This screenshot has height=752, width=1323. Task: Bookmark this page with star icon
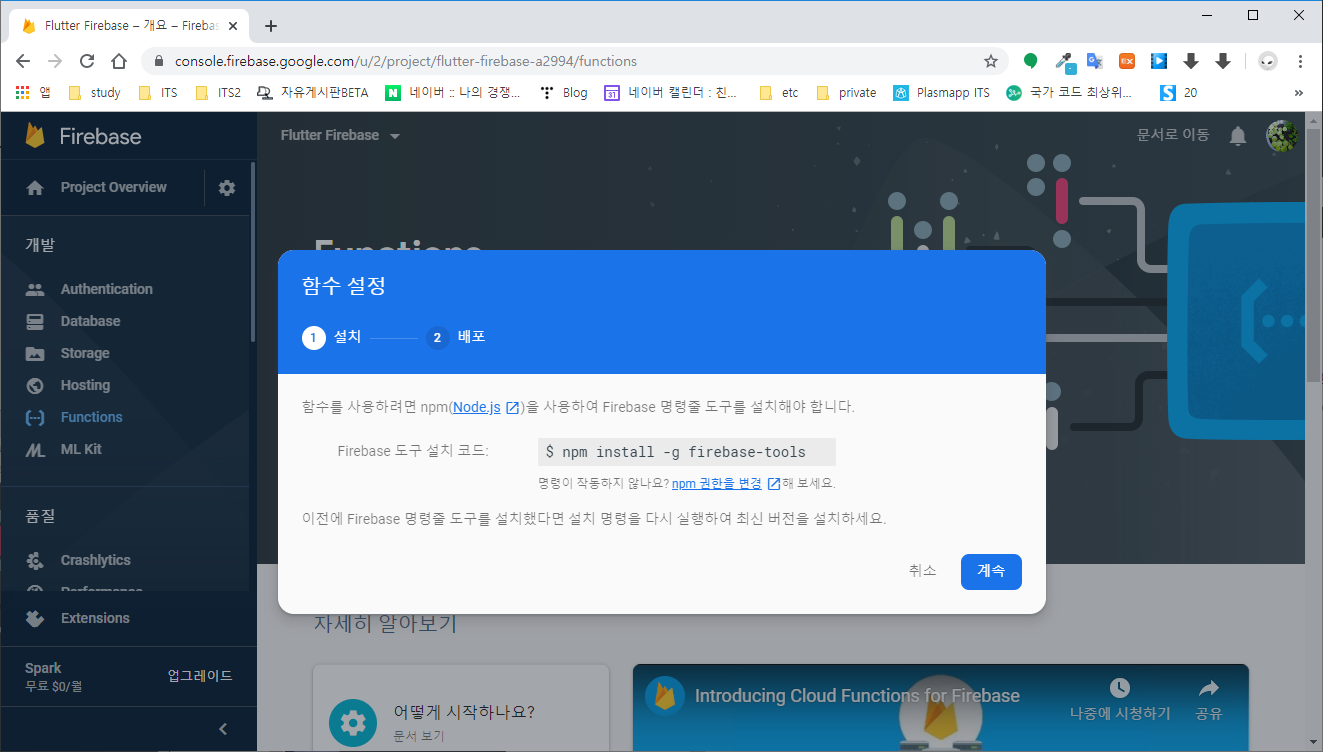click(x=991, y=61)
